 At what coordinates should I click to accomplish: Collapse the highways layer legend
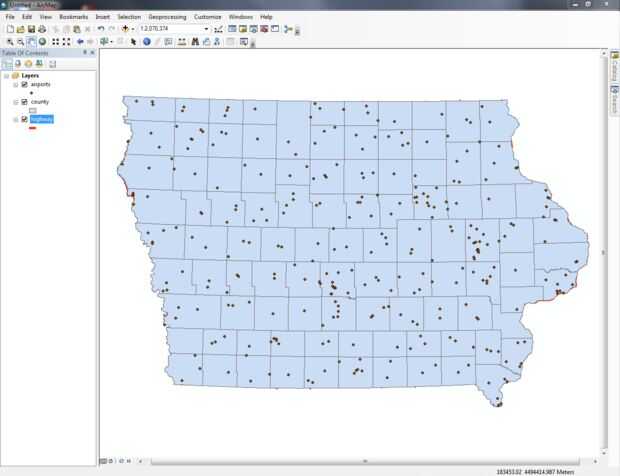16,119
